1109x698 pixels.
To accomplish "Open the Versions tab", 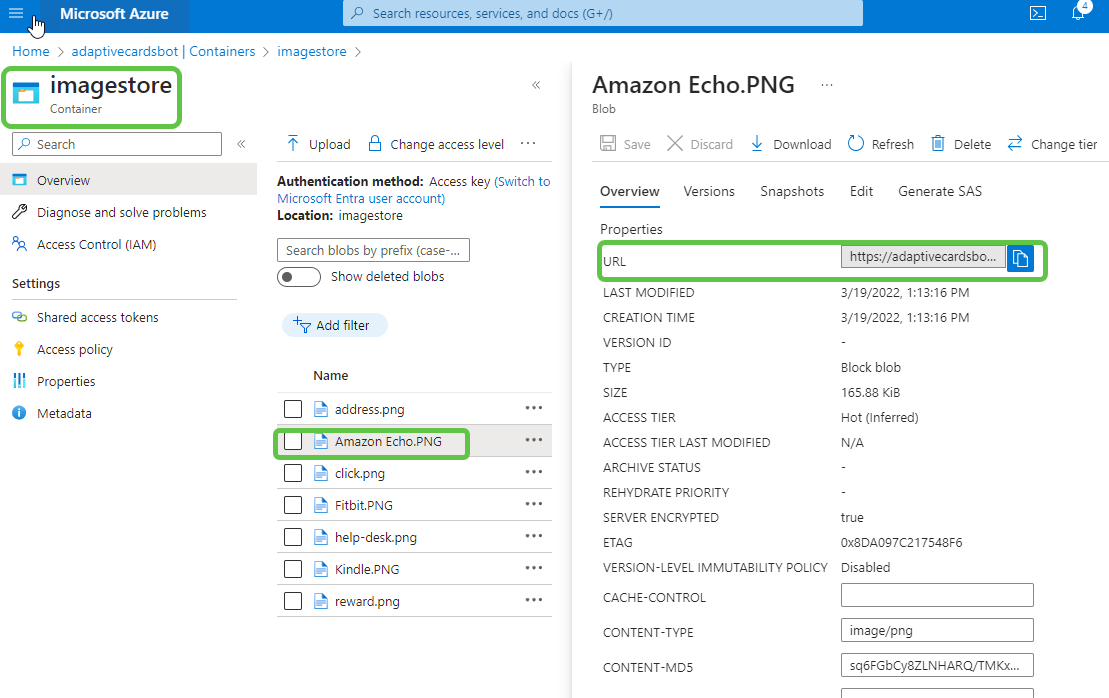I will (x=709, y=191).
